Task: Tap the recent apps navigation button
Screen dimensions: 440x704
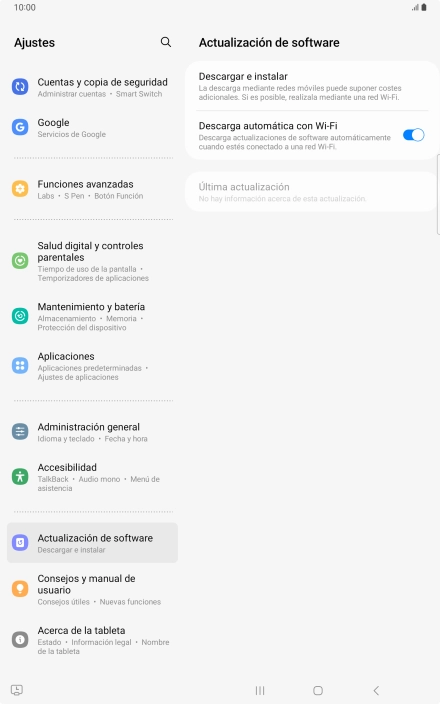Action: point(260,690)
